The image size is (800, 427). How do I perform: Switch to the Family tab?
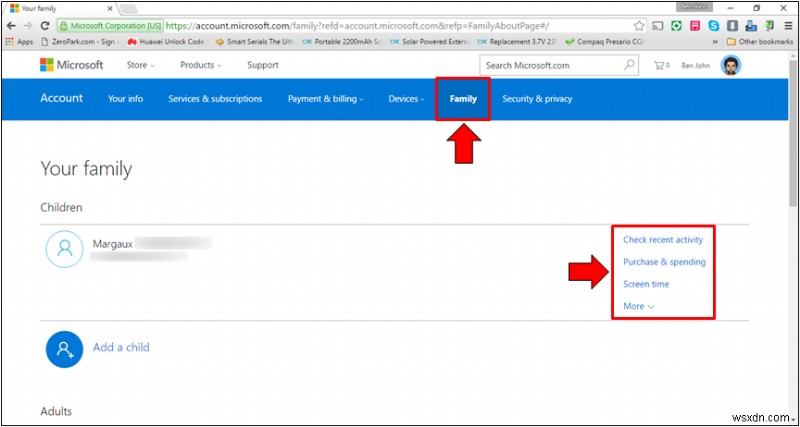463,99
